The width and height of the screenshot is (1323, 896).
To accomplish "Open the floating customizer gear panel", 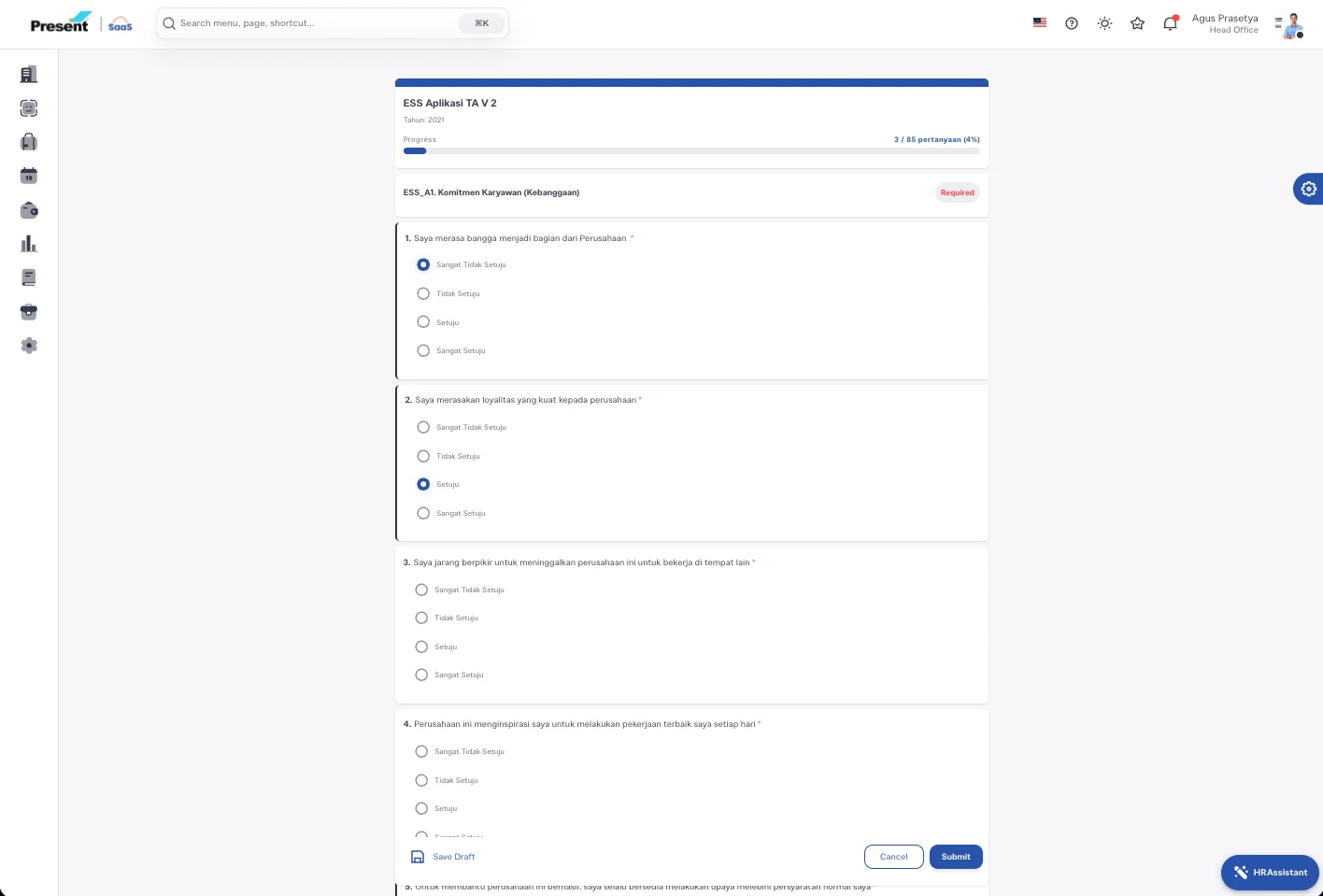I will (1308, 189).
